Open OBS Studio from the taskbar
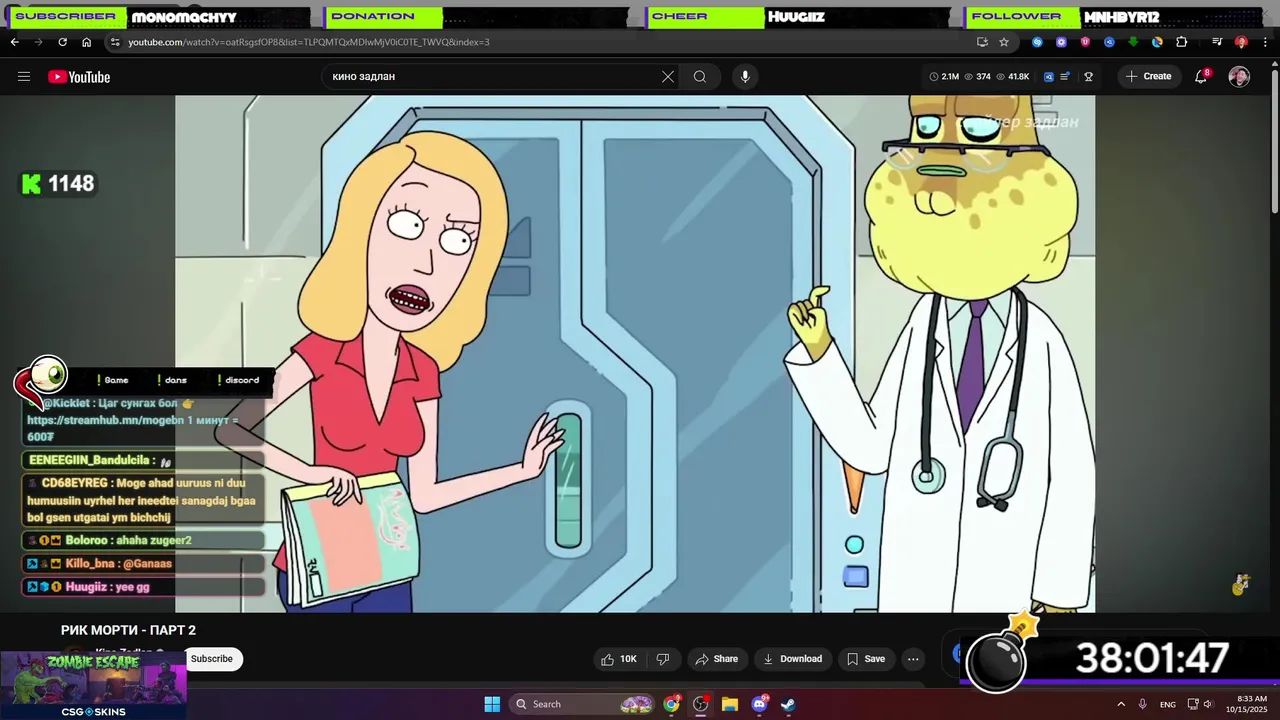1280x720 pixels. point(700,704)
